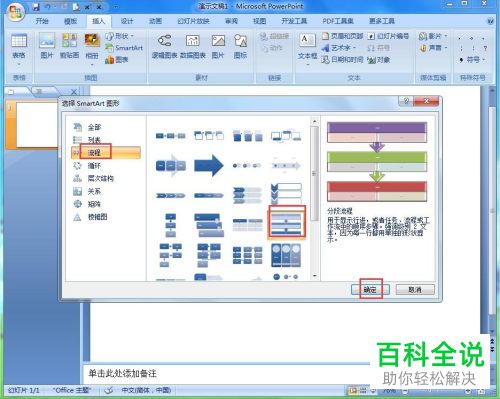Switch to normal view via status bar icon
The height and width of the screenshot is (399, 500).
click(x=353, y=390)
